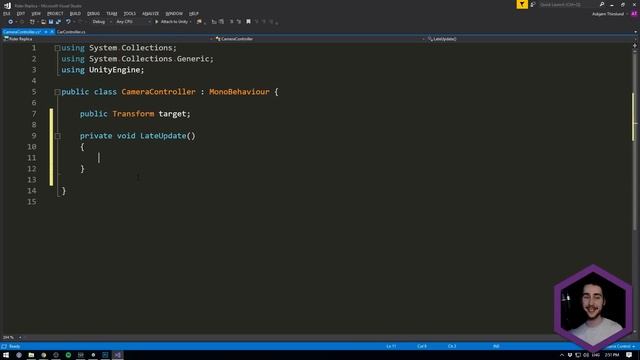Screen dimensions: 640x360
Task: Click the Quick Launch search magnifier icon
Action: 602,4
